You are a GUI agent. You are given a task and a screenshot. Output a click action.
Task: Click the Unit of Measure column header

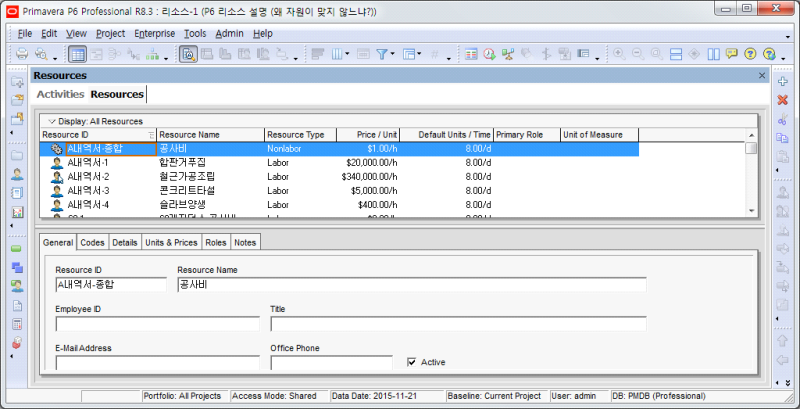(x=599, y=135)
